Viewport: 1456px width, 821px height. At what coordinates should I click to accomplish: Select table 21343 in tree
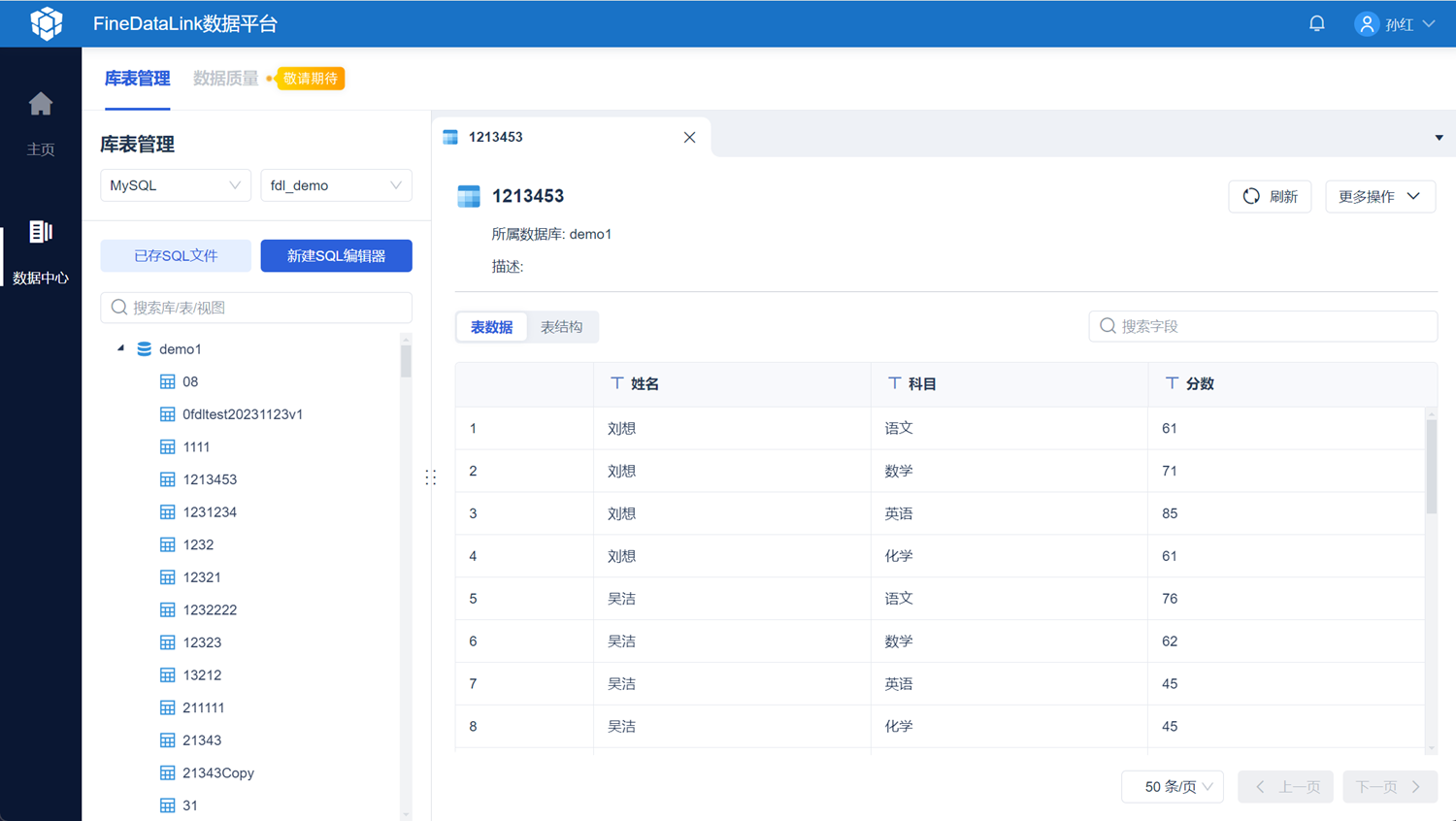coord(202,740)
